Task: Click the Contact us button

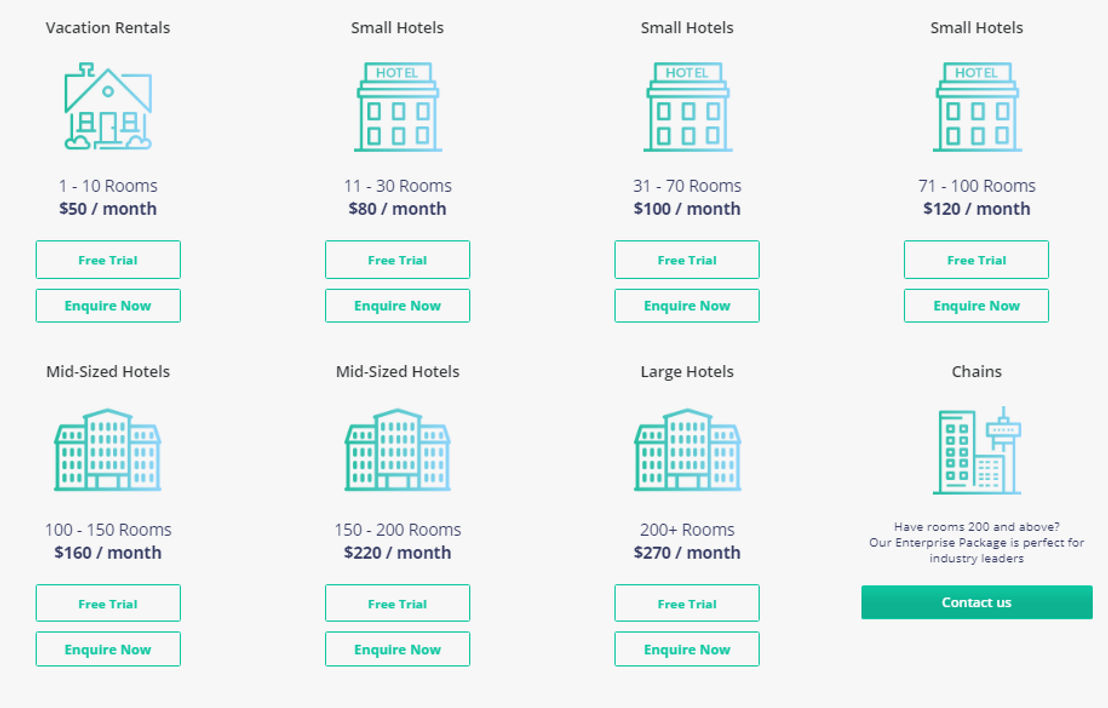Action: (977, 602)
